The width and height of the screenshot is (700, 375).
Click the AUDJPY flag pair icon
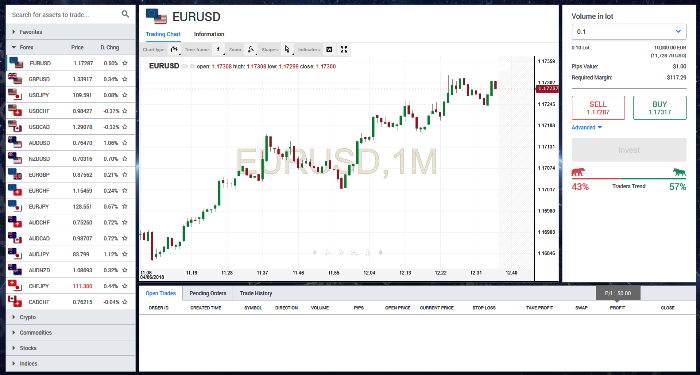tap(15, 254)
